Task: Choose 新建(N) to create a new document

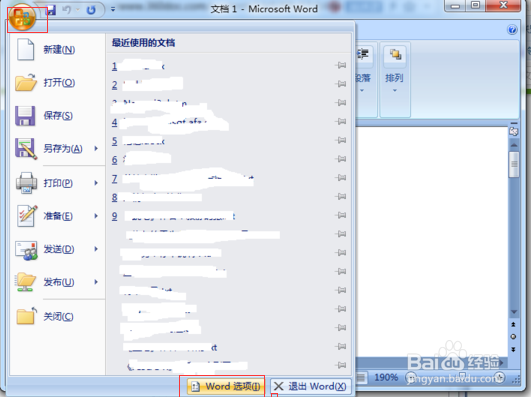Action: pyautogui.click(x=58, y=50)
